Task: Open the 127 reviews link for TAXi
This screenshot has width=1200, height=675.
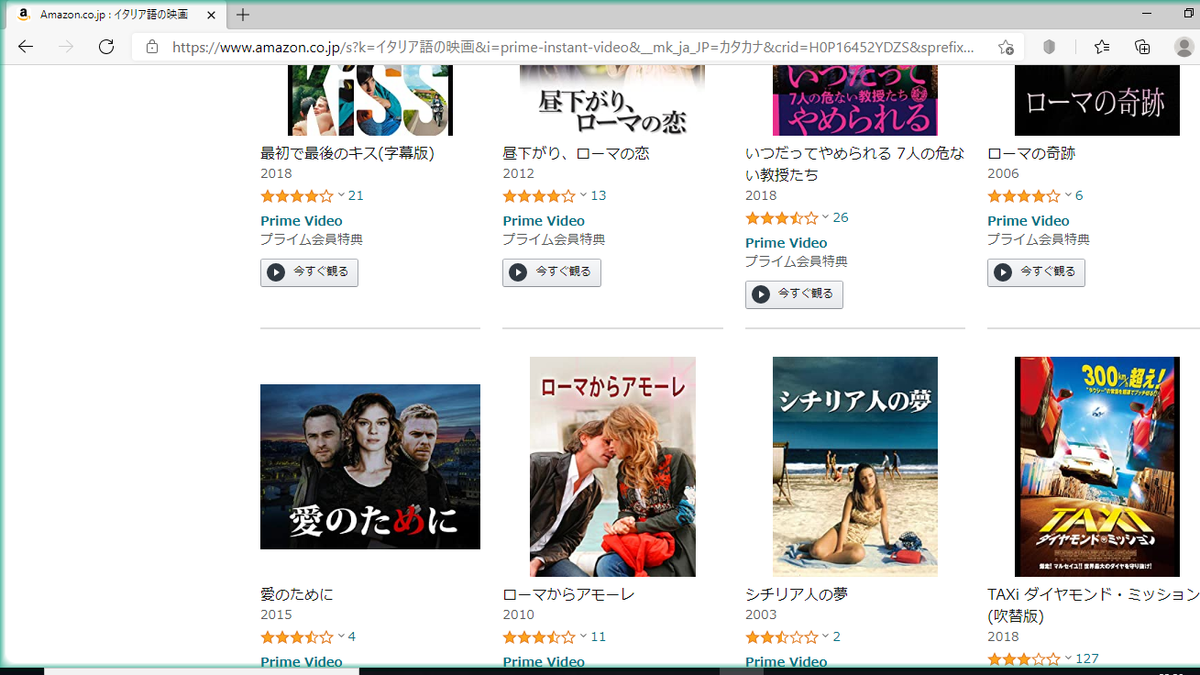Action: pos(1087,658)
